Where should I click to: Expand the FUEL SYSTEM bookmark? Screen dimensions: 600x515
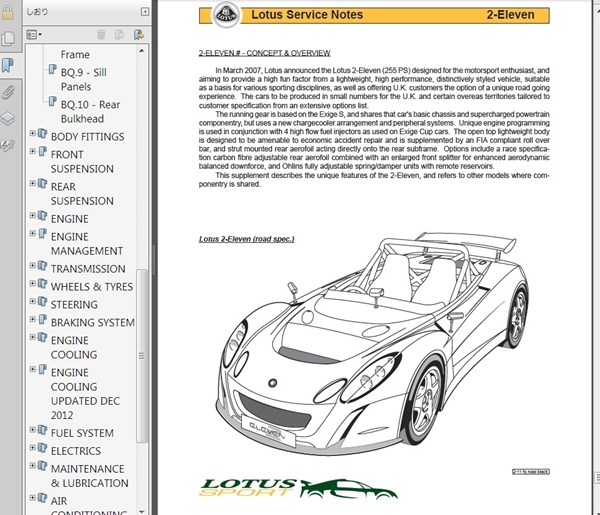(33, 430)
